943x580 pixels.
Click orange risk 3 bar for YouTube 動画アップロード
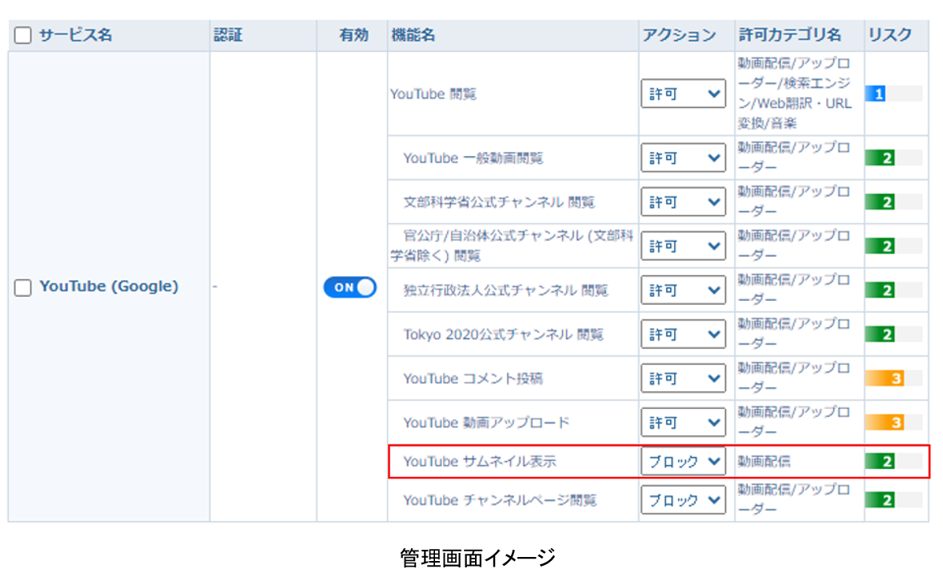click(x=885, y=422)
